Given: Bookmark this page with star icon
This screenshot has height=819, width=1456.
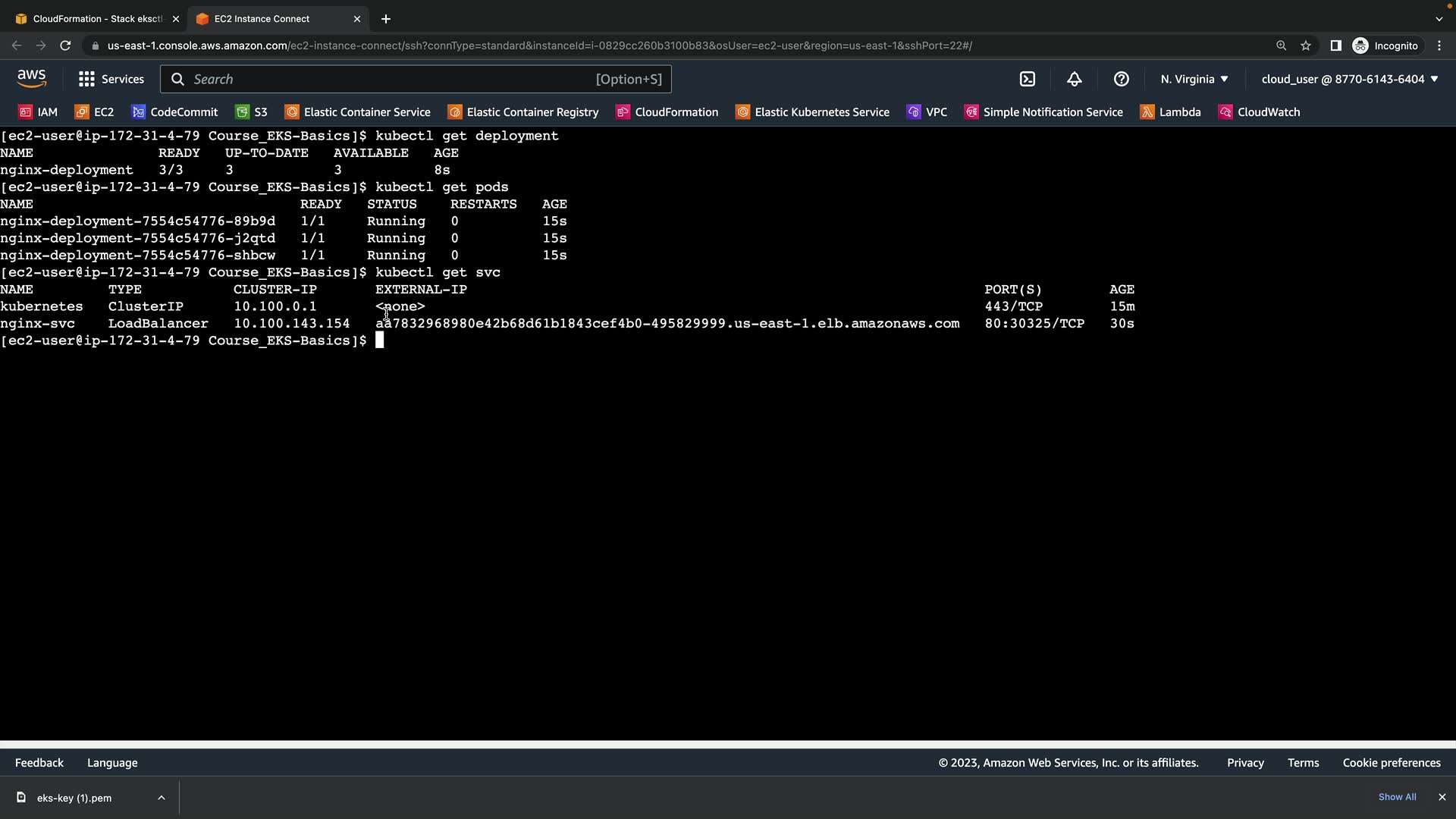Looking at the screenshot, I should (x=1306, y=45).
